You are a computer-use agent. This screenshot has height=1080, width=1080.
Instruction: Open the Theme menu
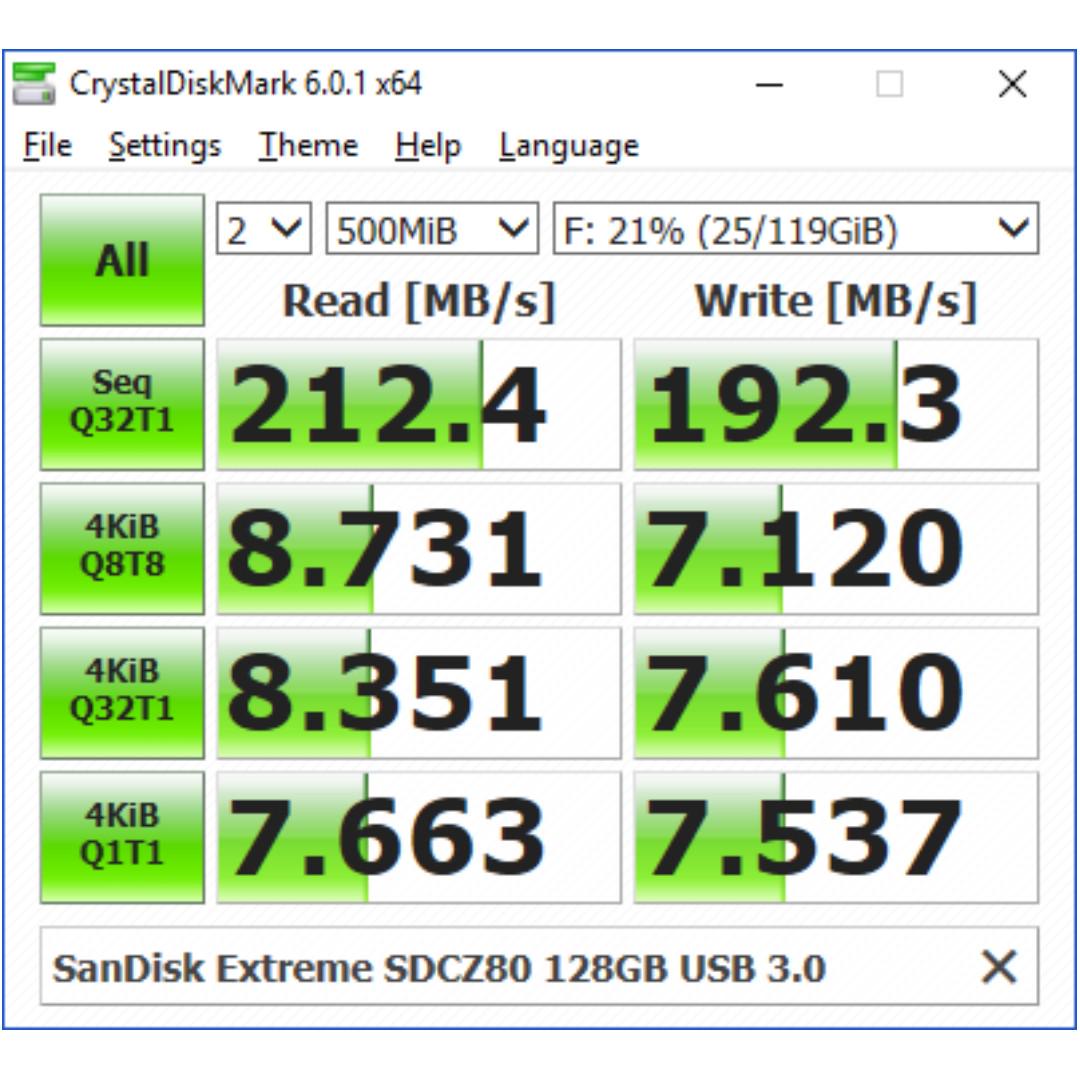click(x=308, y=145)
